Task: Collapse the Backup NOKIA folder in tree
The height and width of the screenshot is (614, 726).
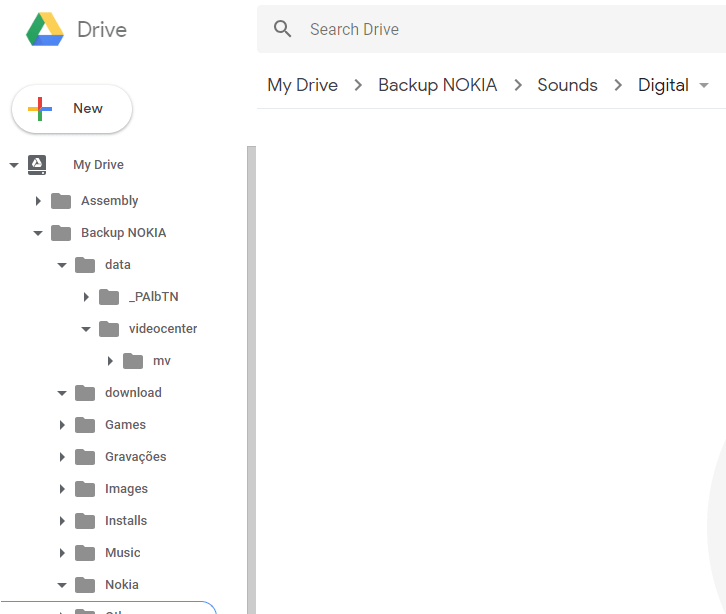Action: 38,233
